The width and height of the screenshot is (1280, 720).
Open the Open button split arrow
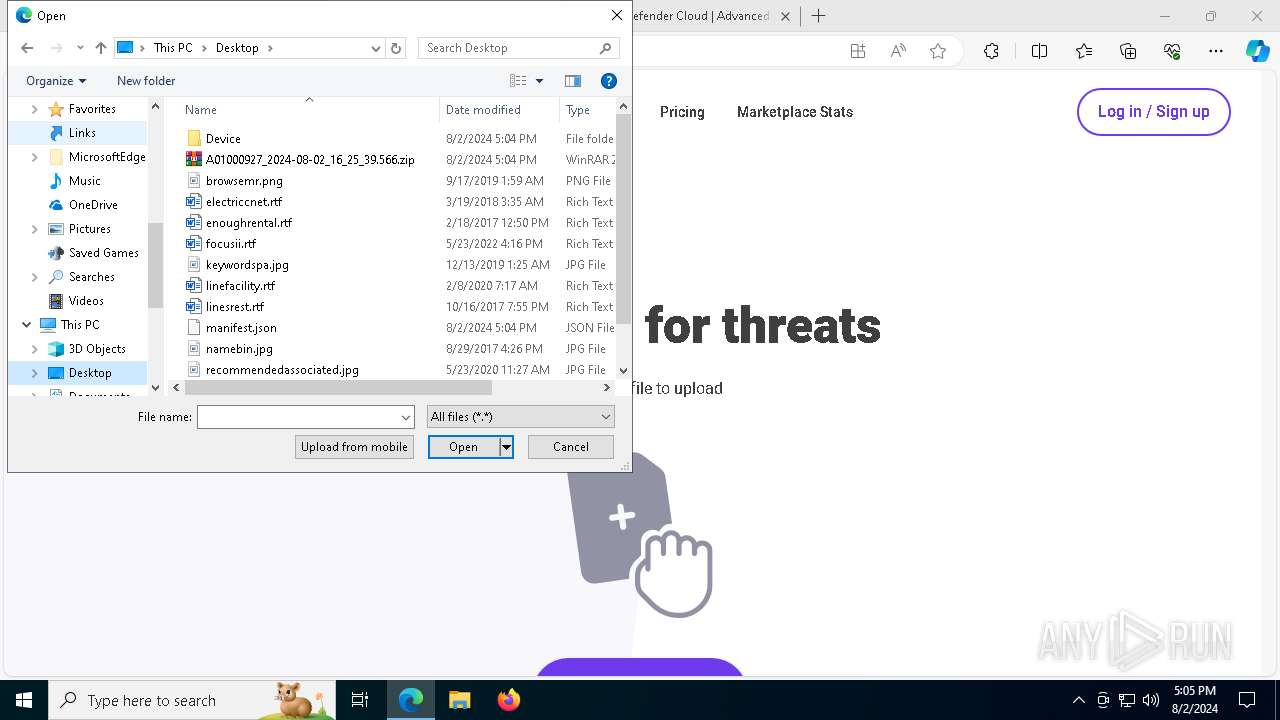(x=507, y=447)
